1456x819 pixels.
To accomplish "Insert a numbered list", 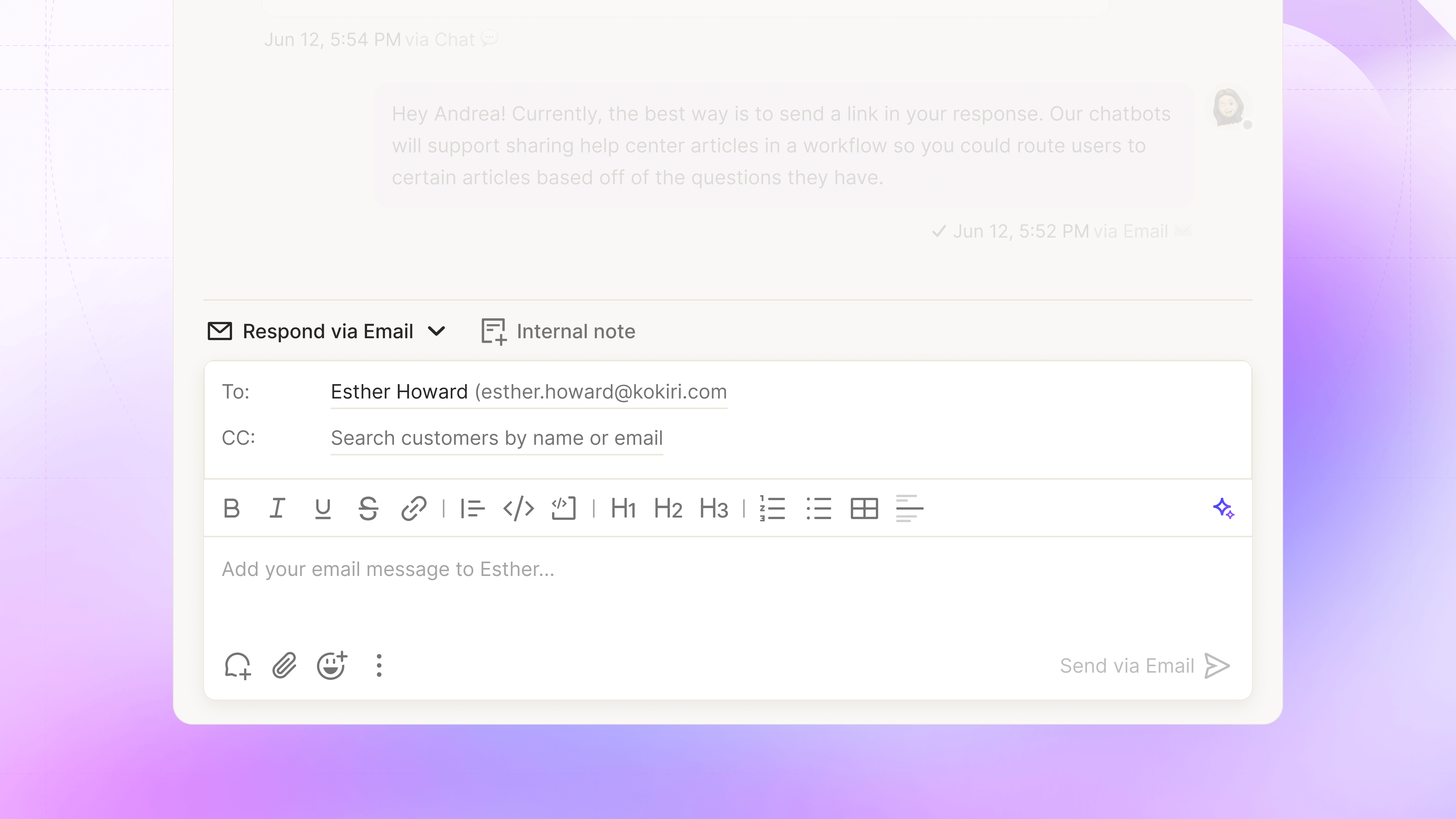I will [x=773, y=508].
